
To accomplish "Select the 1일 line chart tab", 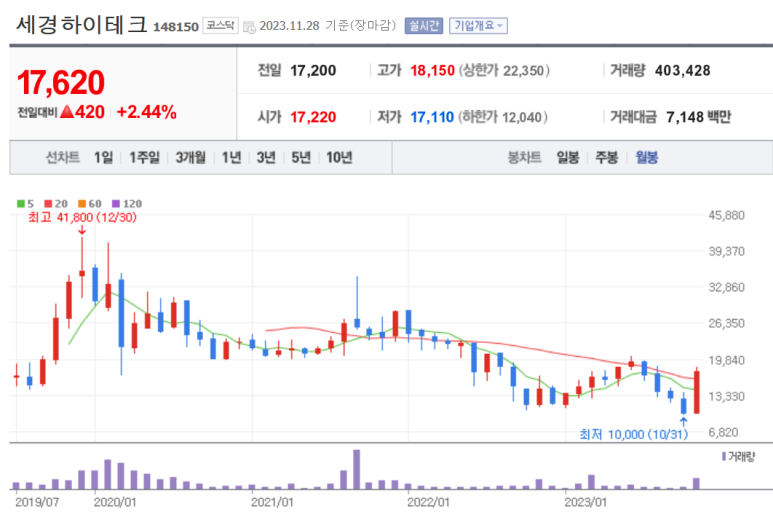I will click(104, 158).
